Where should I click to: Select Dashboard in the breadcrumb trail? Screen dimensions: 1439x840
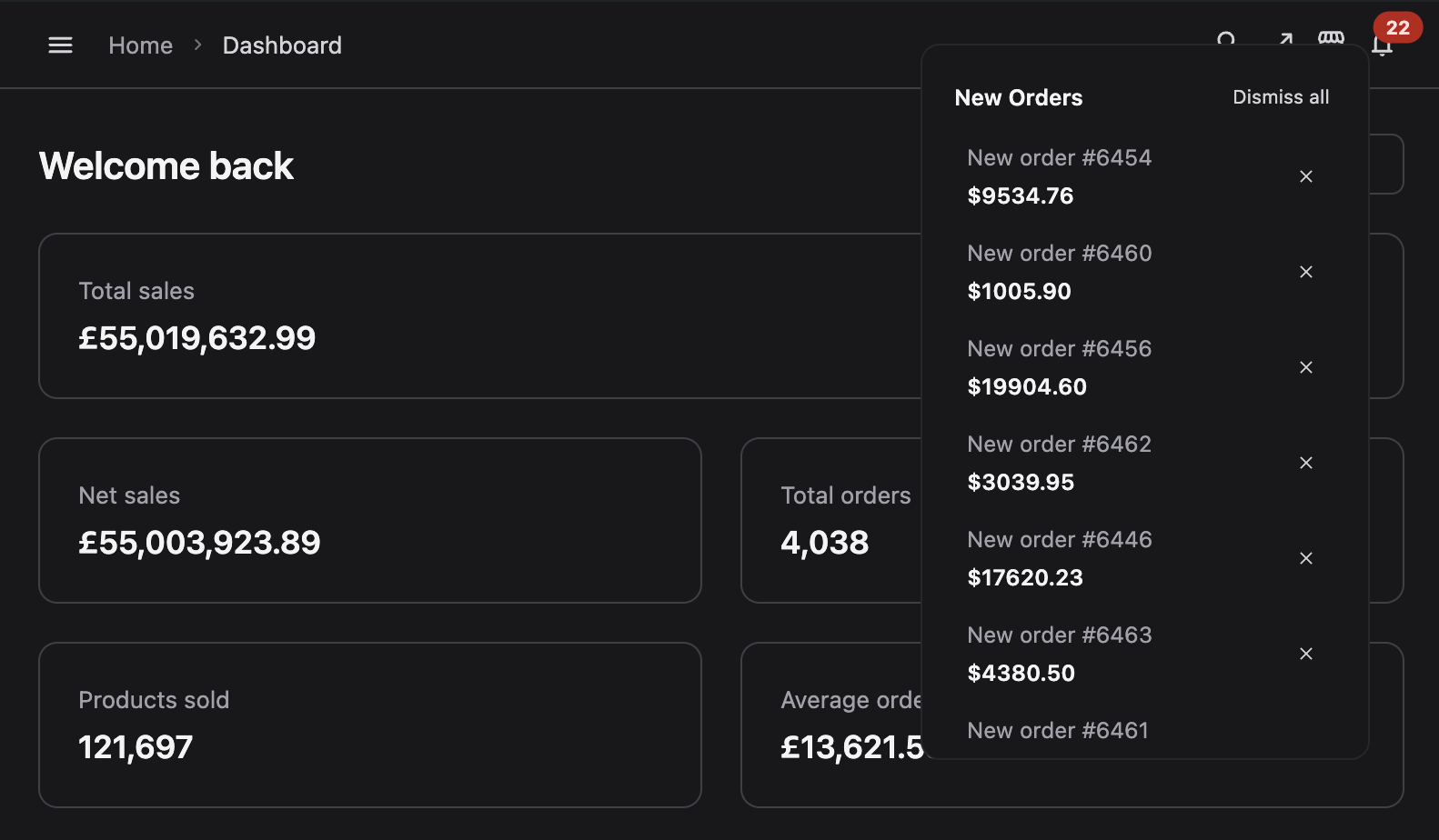282,45
